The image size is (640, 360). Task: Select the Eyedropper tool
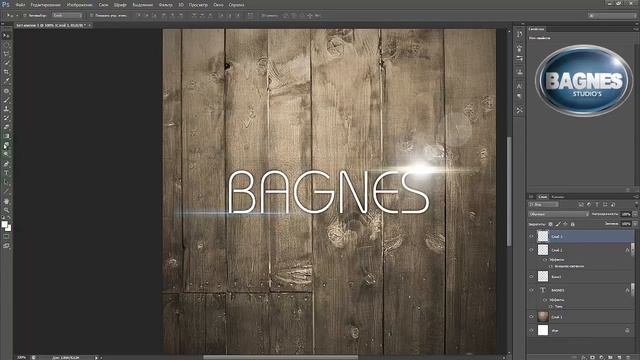(x=6, y=81)
